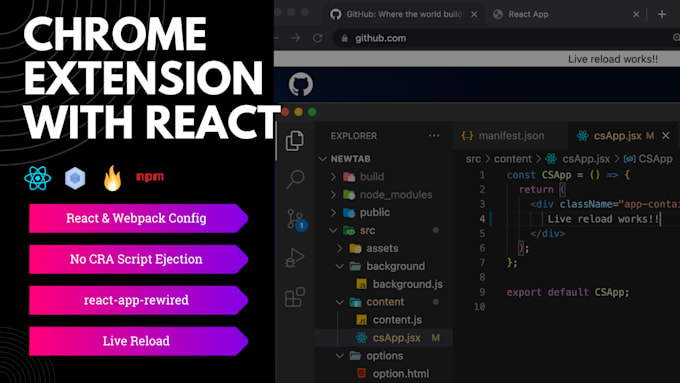Viewport: 680px width, 383px height.
Task: Click 'Live reload works!!' in code editor
Action: pos(603,219)
